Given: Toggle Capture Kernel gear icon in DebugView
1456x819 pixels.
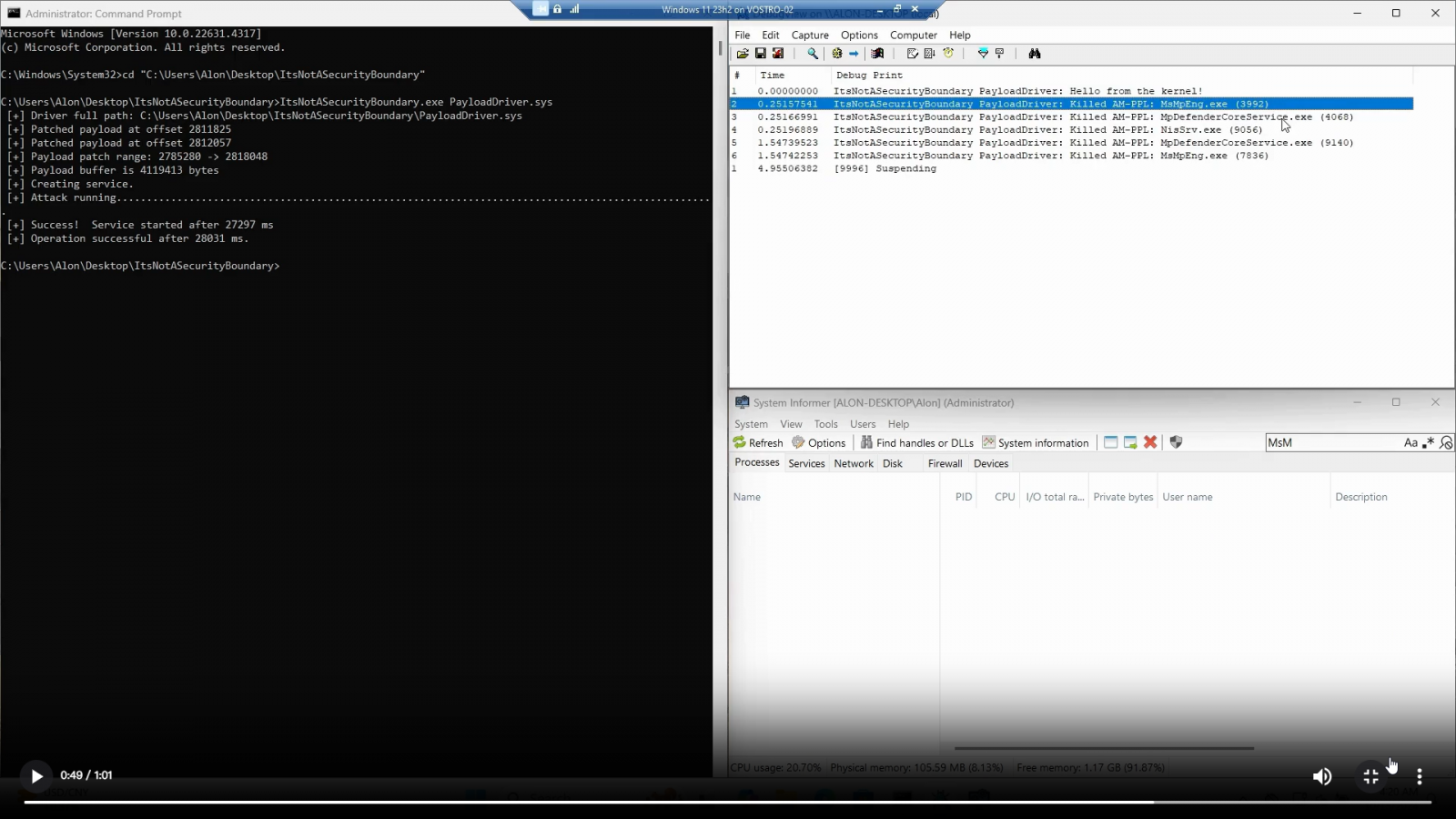Looking at the screenshot, I should (837, 54).
